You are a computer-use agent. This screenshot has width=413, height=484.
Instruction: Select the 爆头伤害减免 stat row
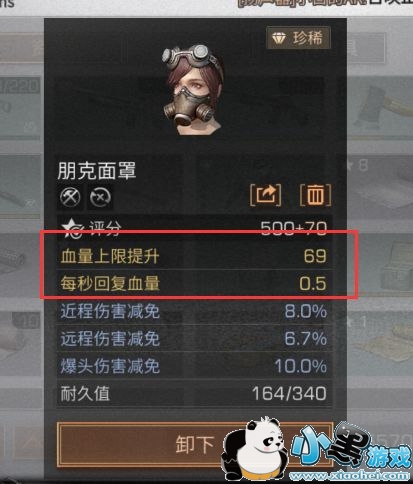coord(194,366)
